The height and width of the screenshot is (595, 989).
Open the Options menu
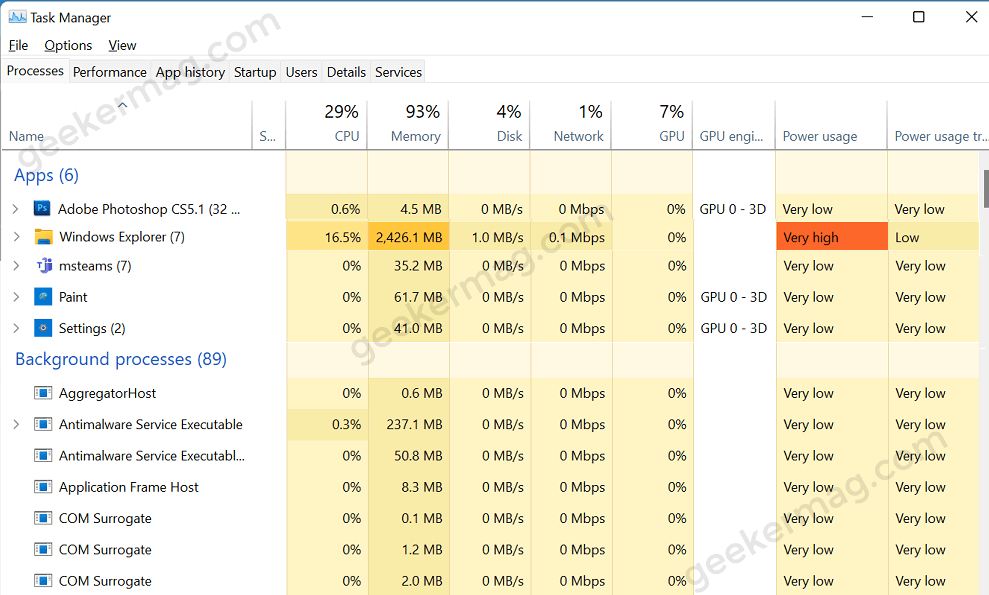[x=67, y=45]
